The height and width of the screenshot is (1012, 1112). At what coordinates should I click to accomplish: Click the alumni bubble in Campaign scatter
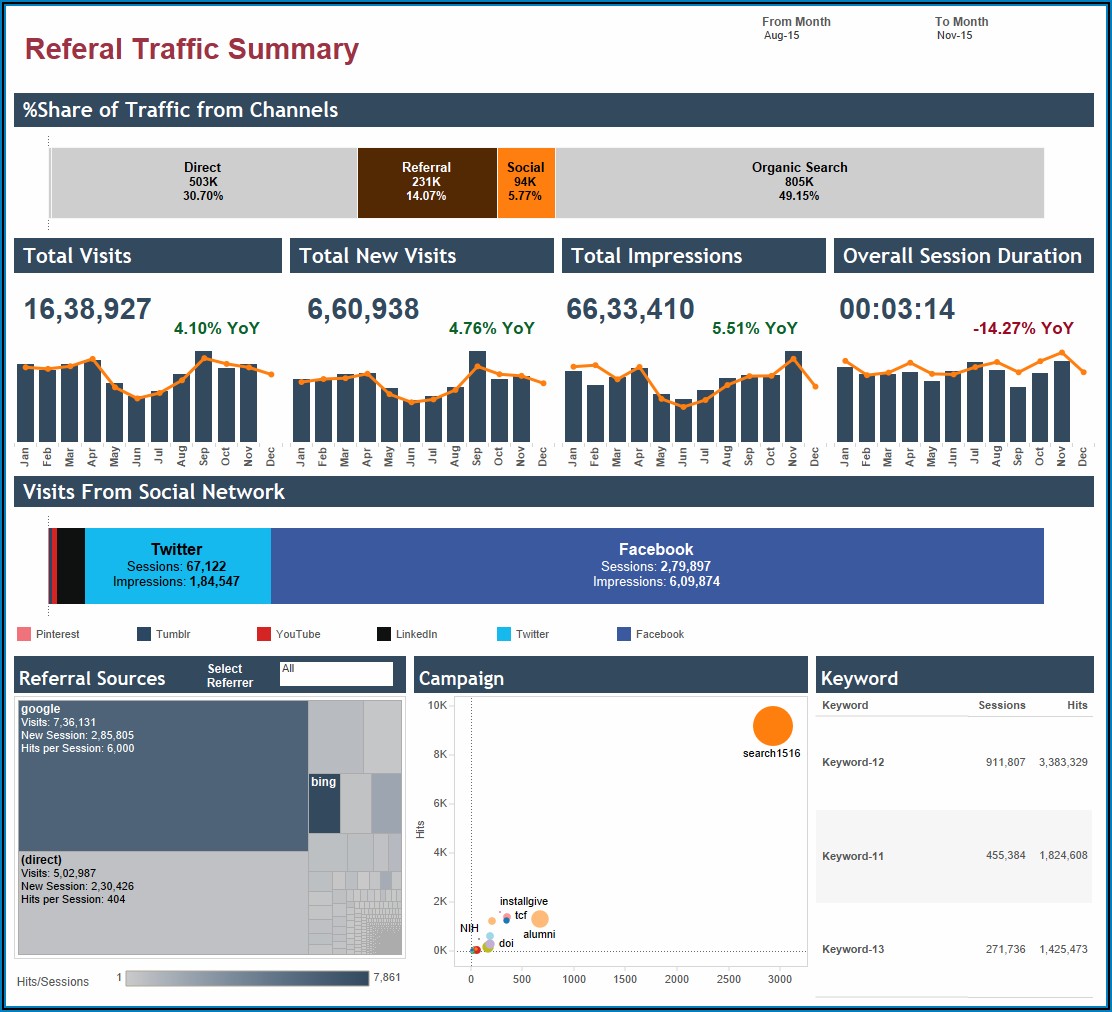tap(540, 918)
